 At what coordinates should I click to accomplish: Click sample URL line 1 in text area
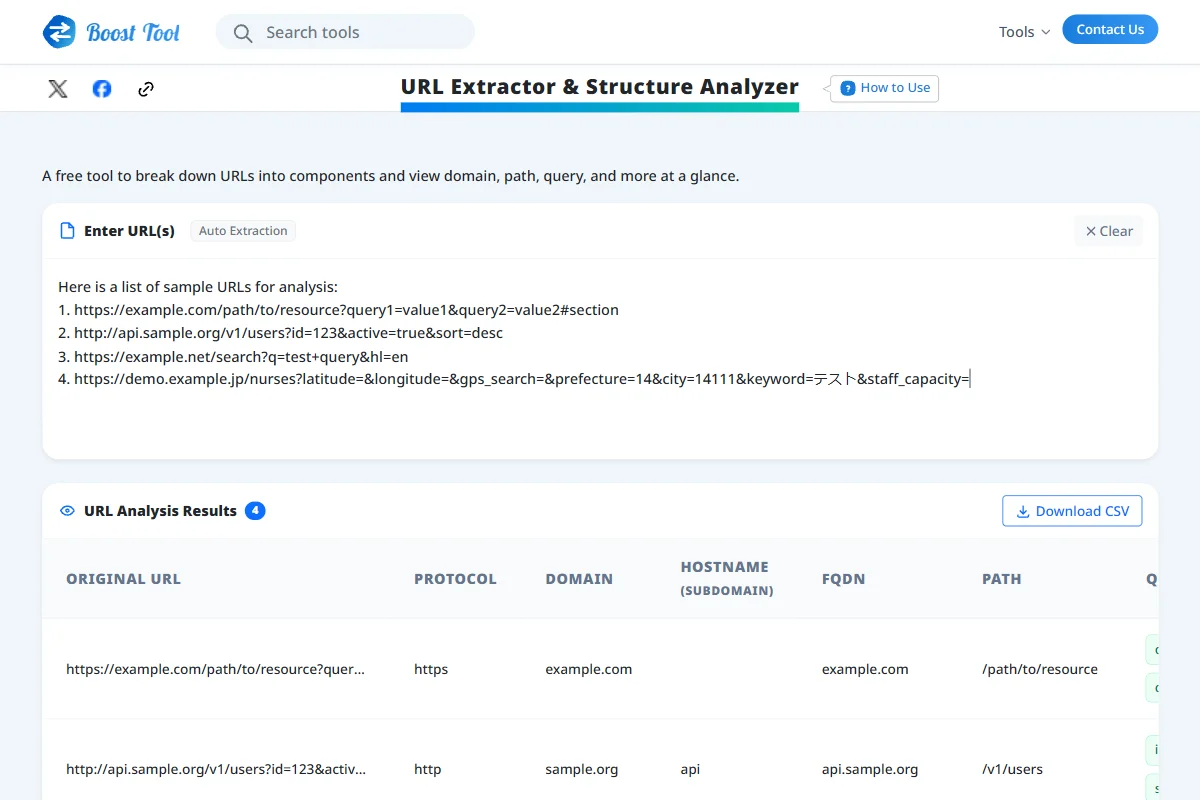pos(338,310)
